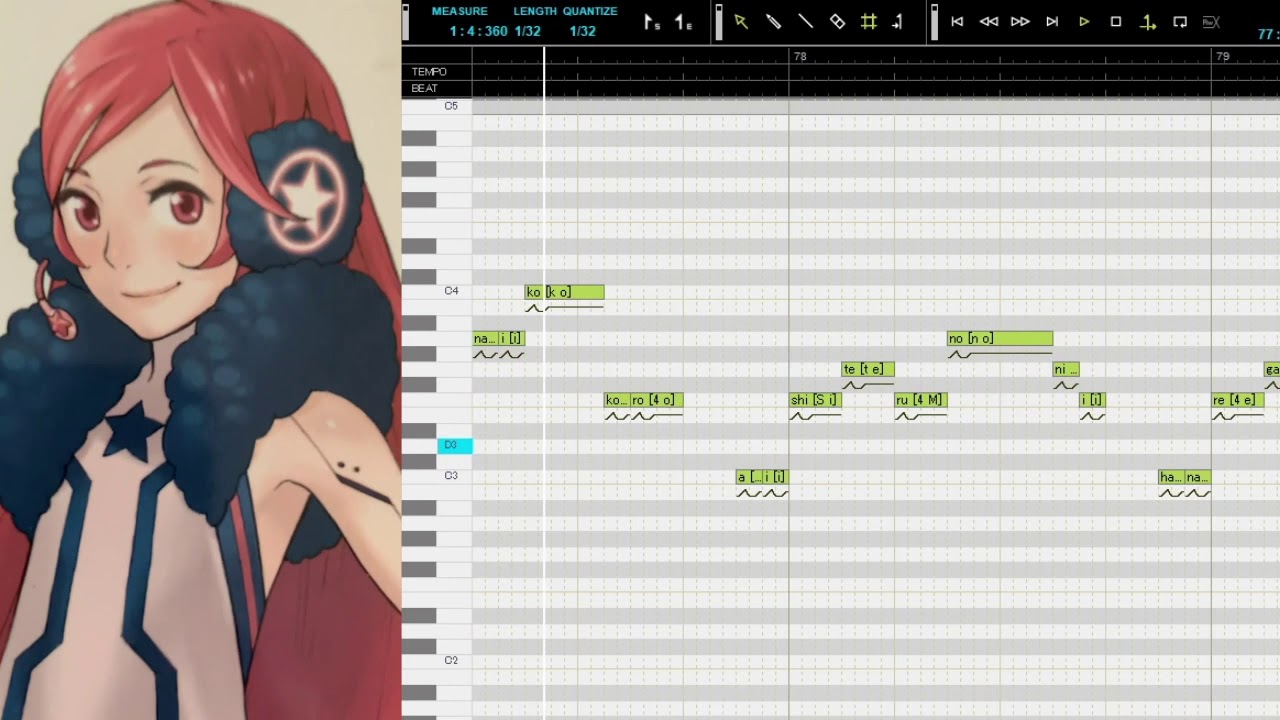Select the line tool
This screenshot has width=1280, height=720.
click(805, 21)
